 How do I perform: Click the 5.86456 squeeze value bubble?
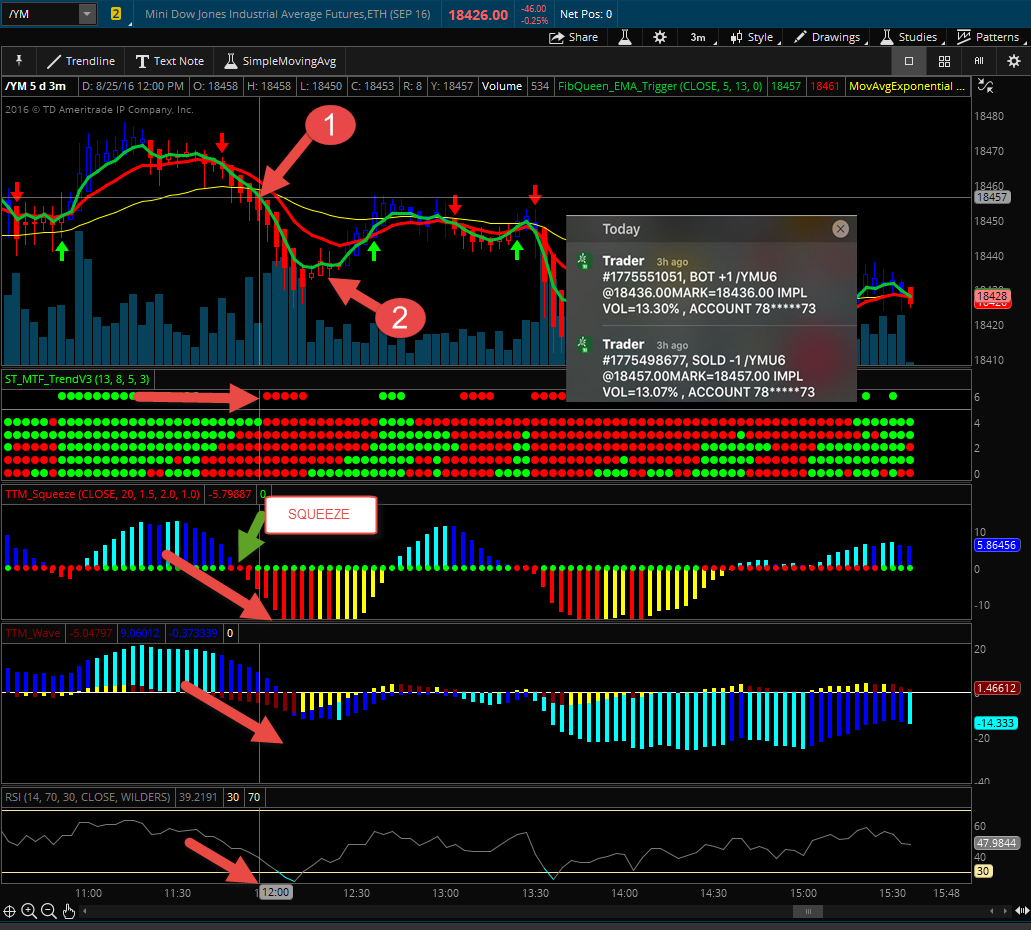tap(996, 545)
